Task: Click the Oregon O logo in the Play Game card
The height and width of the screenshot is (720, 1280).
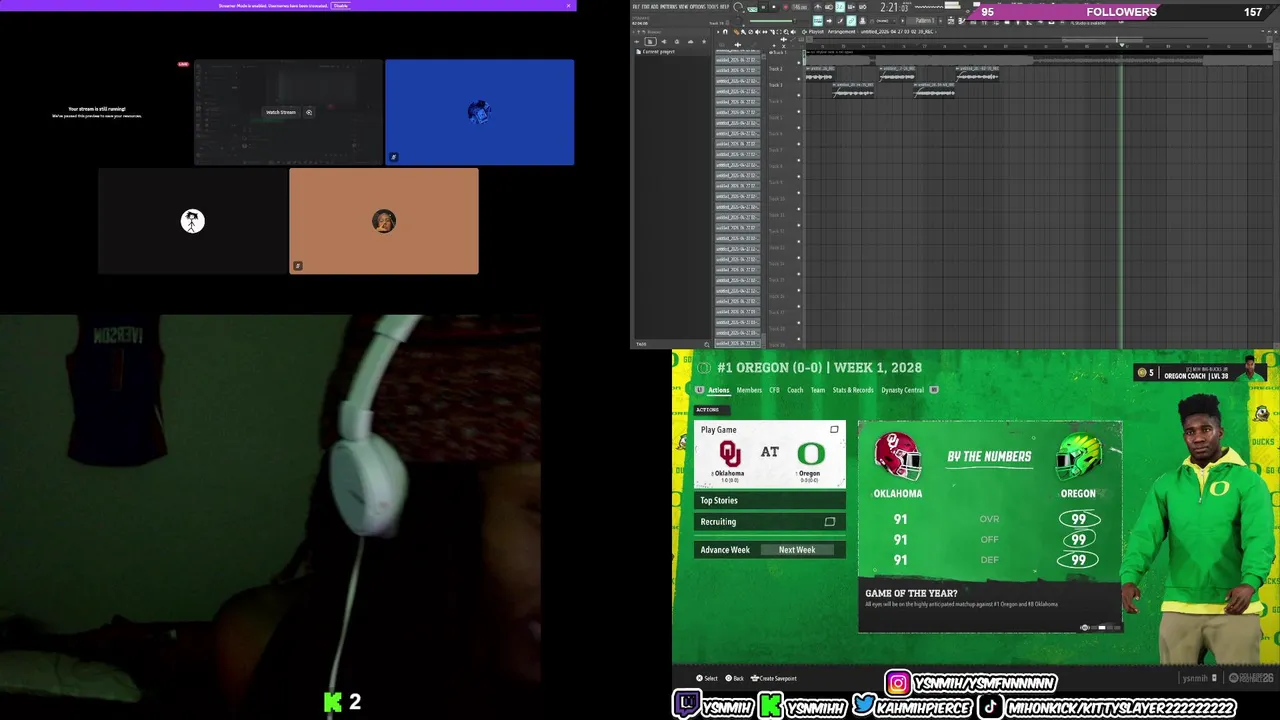Action: [x=811, y=453]
